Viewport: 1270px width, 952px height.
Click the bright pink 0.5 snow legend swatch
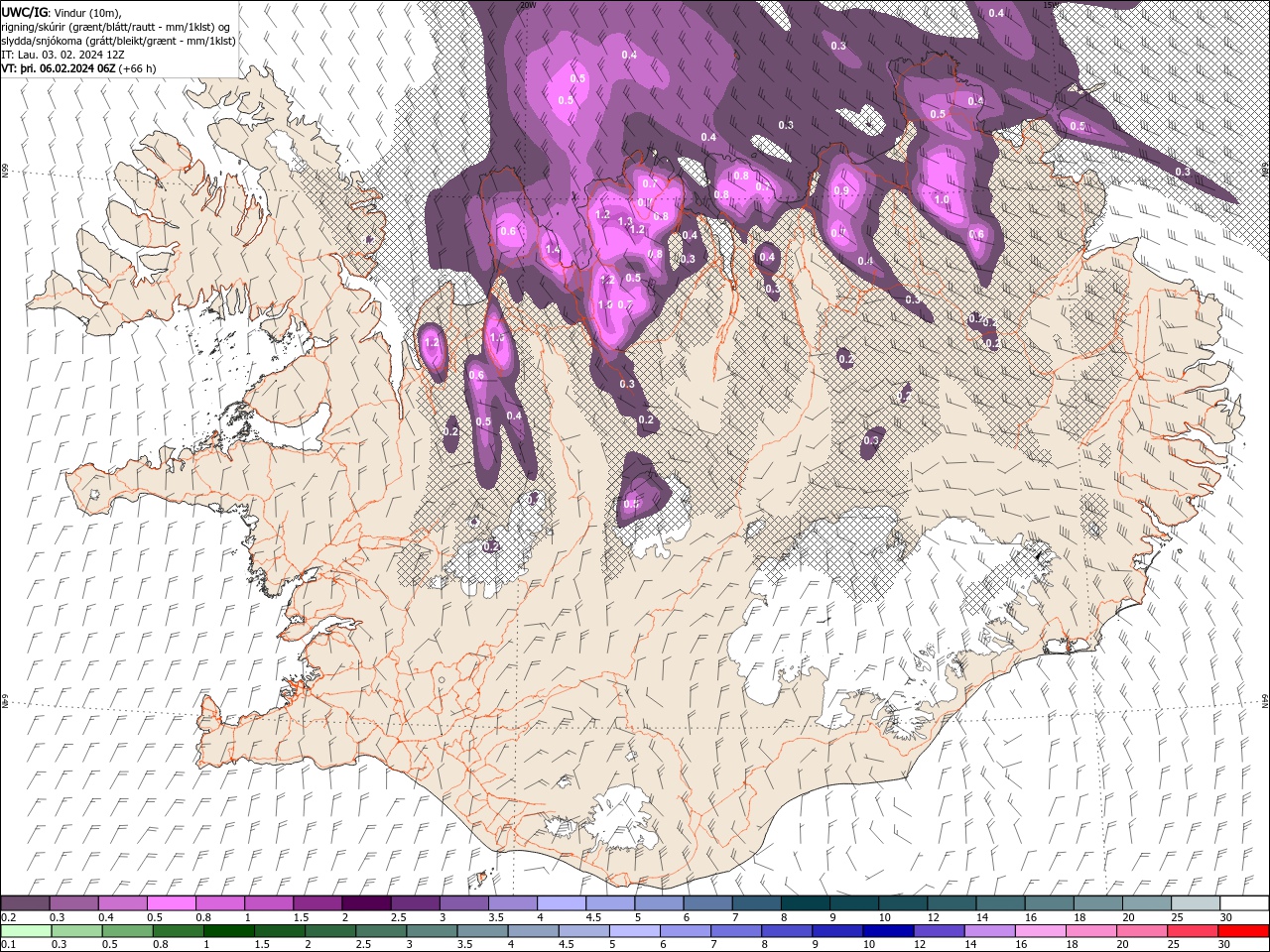click(x=171, y=903)
